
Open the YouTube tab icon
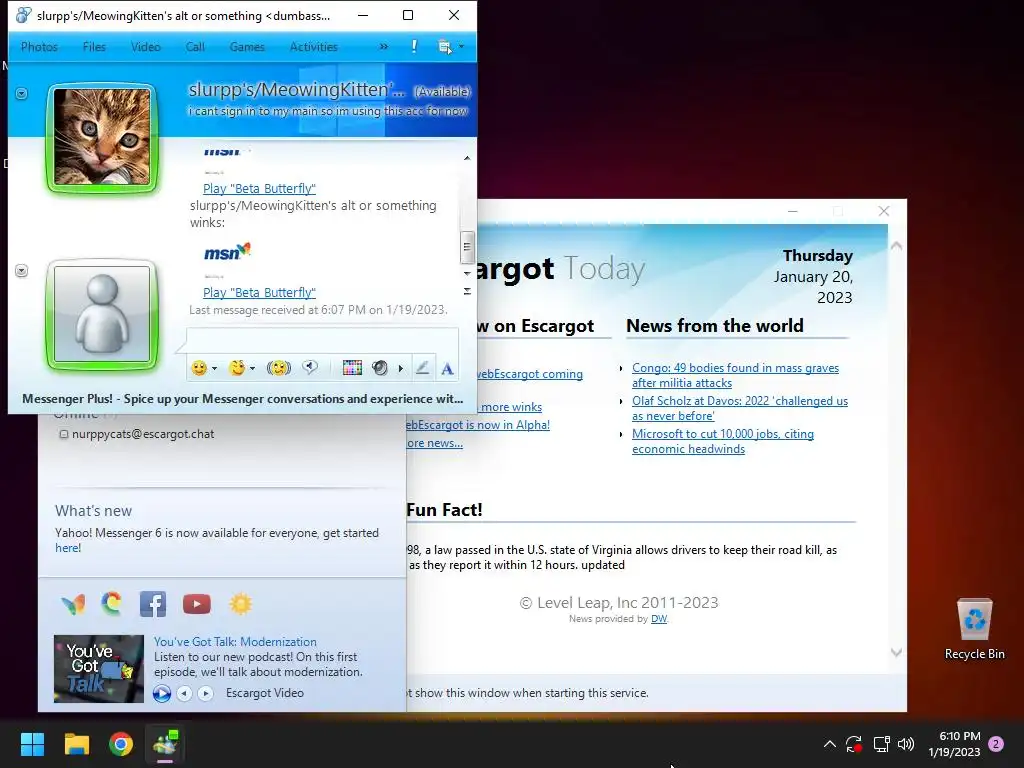click(197, 604)
